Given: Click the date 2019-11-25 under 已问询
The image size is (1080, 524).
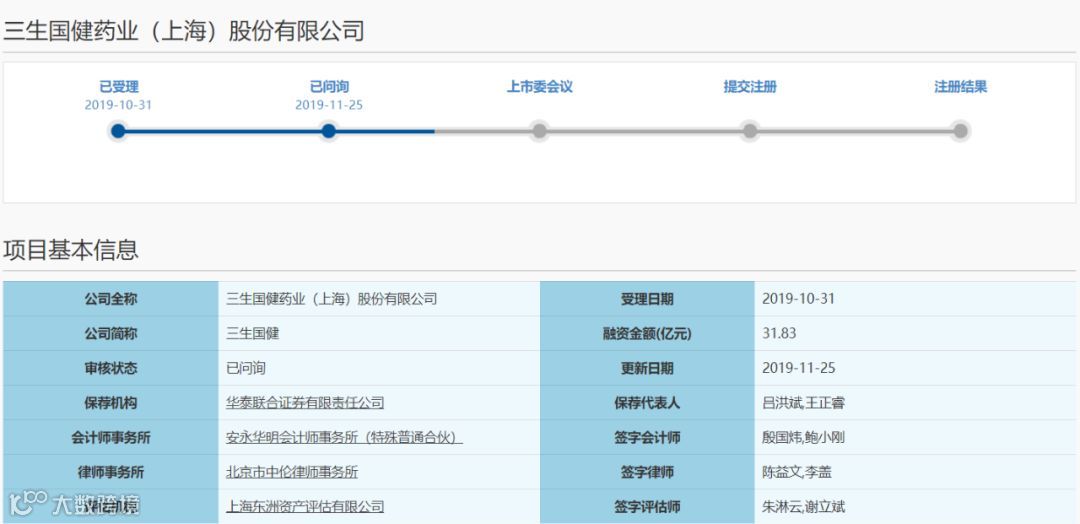Looking at the screenshot, I should click(329, 105).
